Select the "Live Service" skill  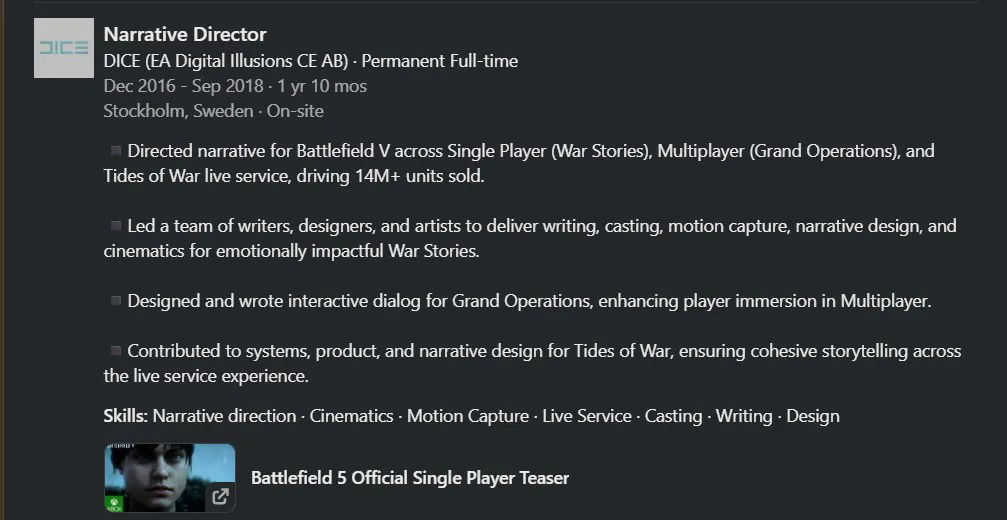click(x=587, y=416)
